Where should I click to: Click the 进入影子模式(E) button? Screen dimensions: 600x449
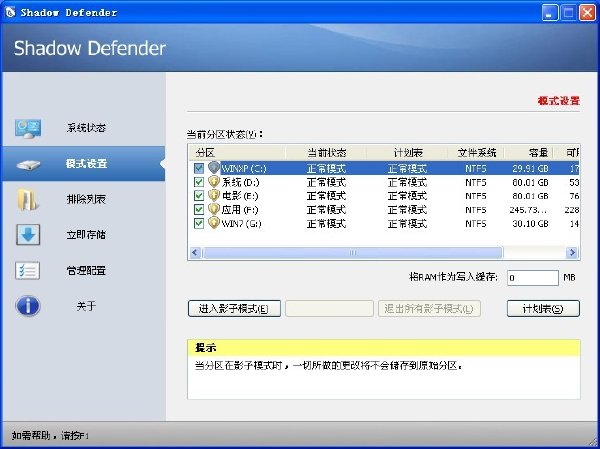234,309
